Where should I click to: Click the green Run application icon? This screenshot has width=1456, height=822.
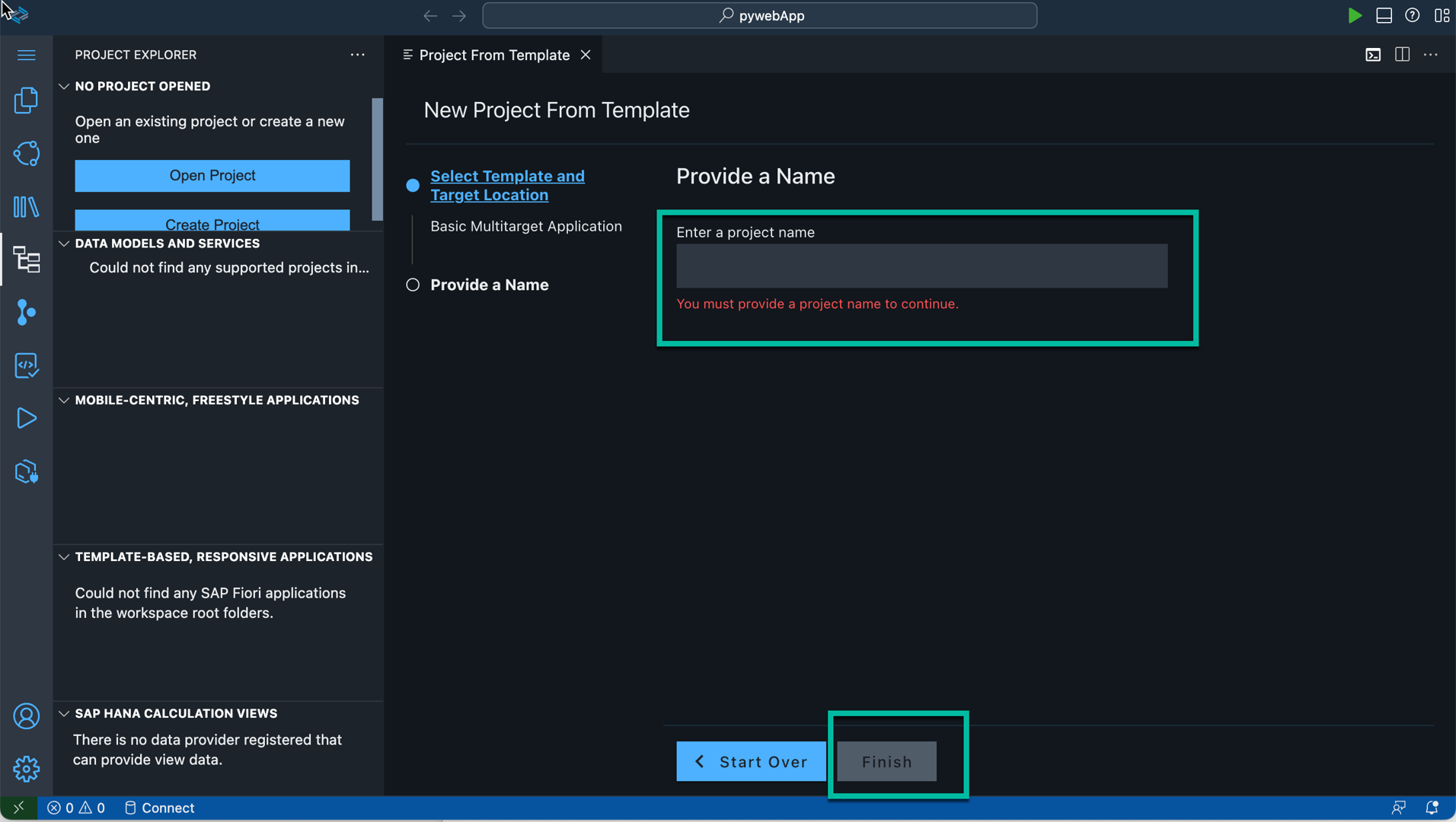[x=1355, y=15]
